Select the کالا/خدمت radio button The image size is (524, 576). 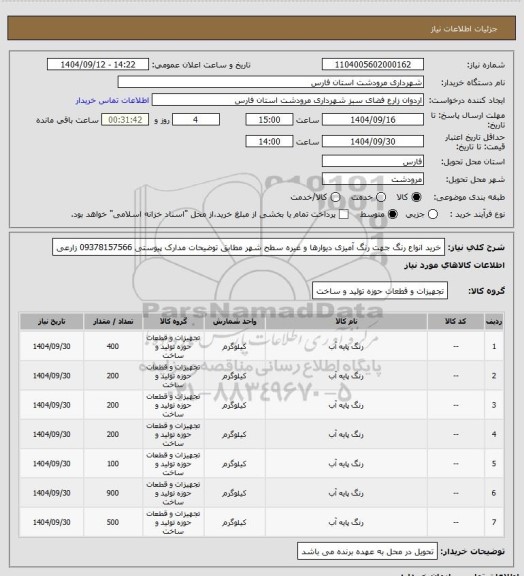point(335,197)
